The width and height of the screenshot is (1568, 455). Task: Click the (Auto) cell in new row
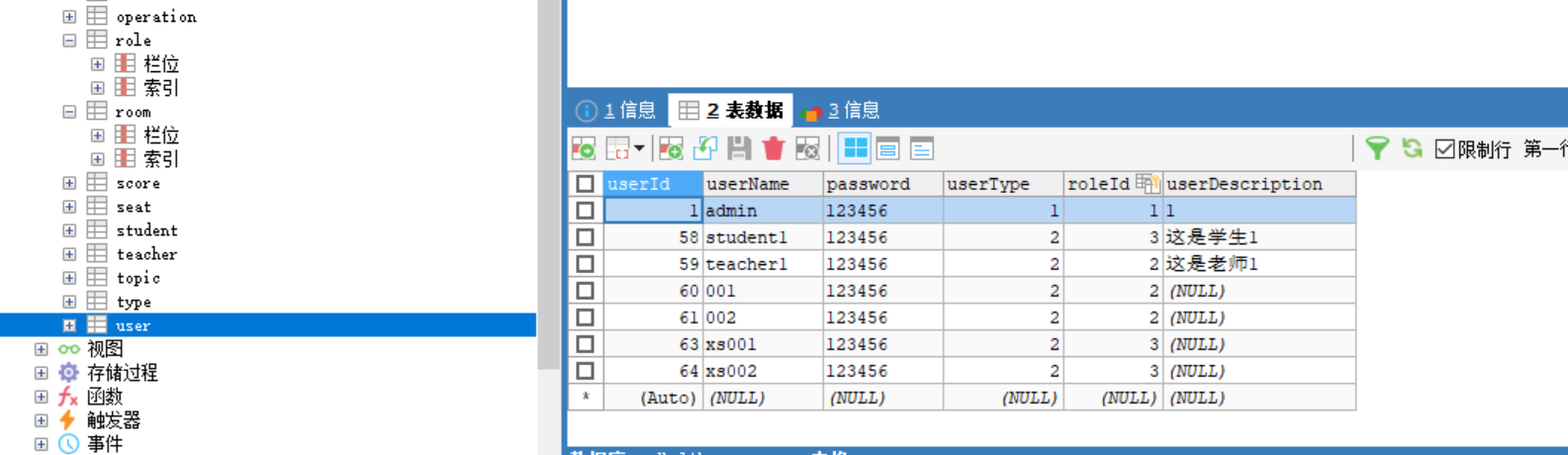coord(653,397)
